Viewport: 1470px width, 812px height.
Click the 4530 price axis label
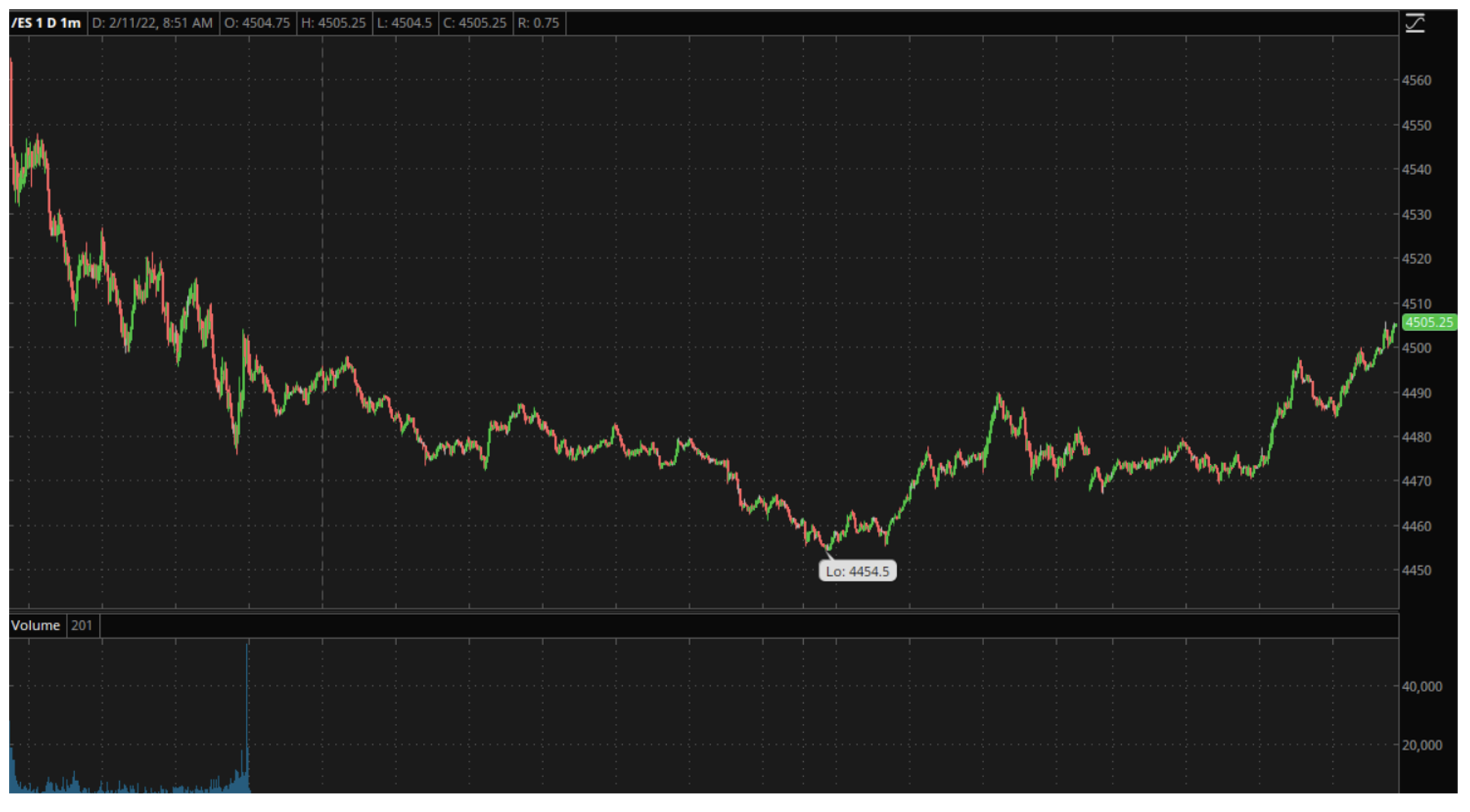pos(1417,214)
